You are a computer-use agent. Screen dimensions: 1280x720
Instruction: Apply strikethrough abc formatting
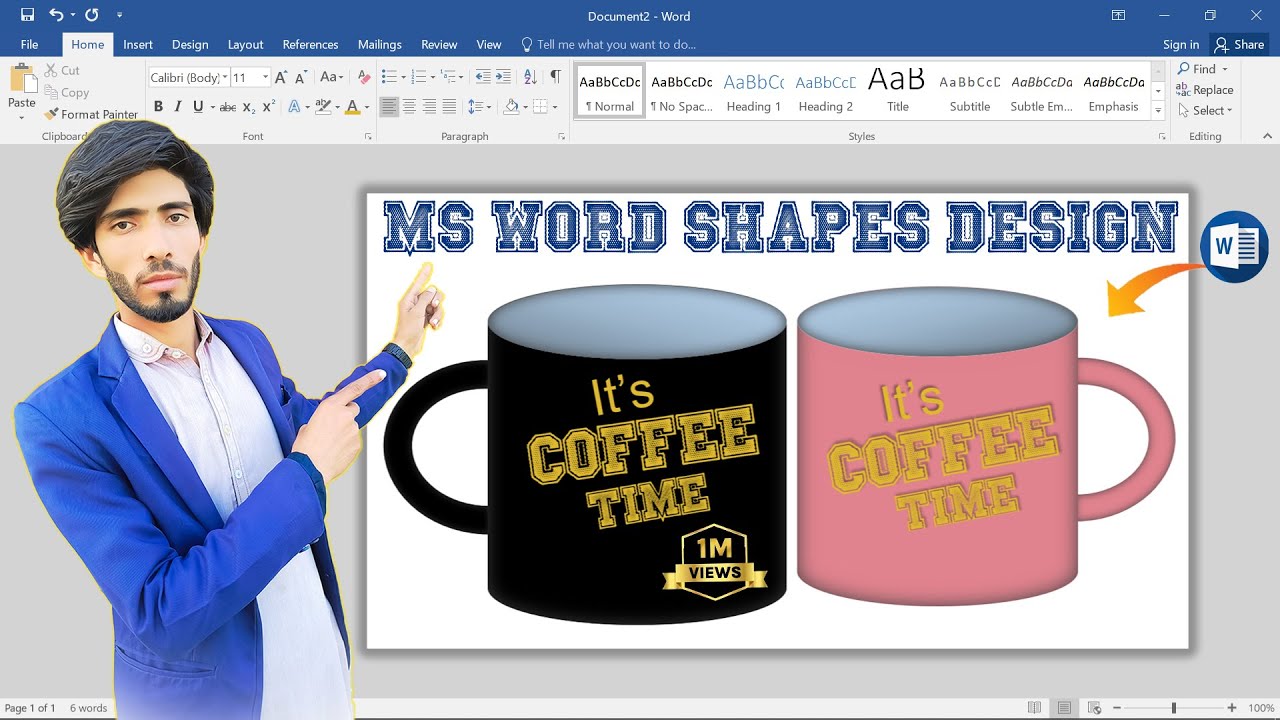click(x=227, y=107)
